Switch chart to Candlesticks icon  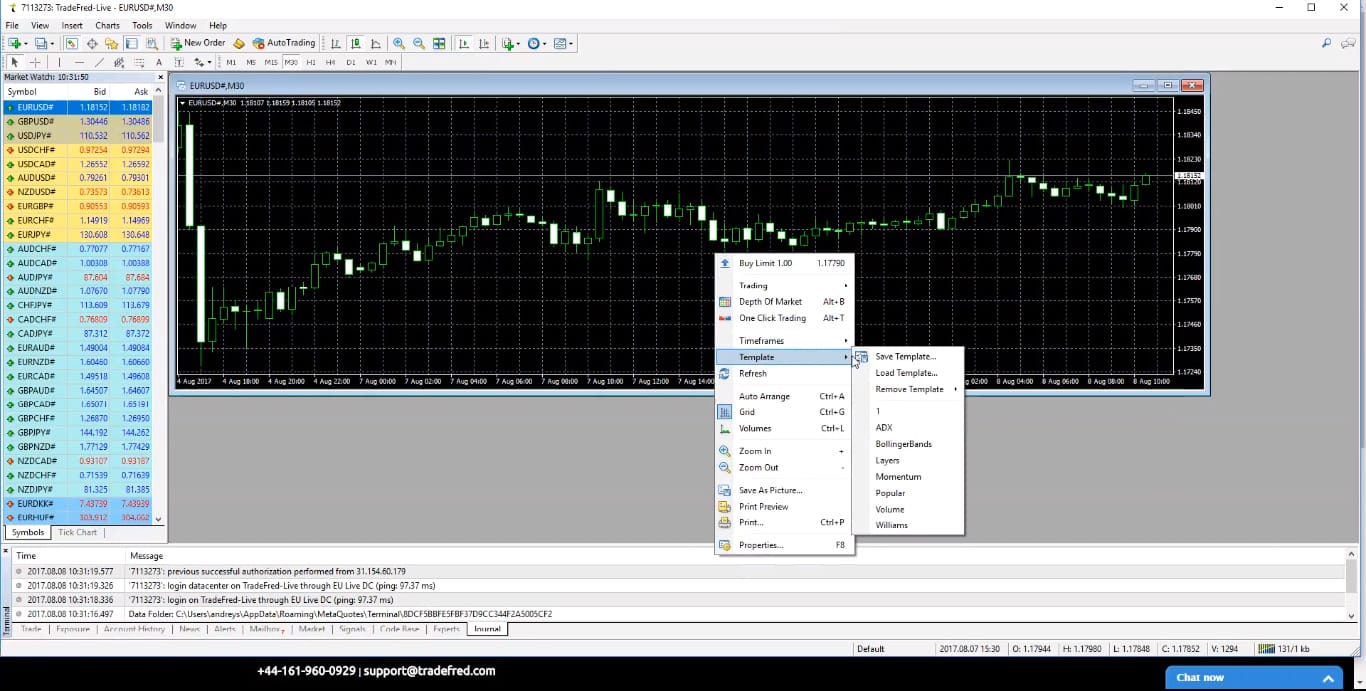(356, 43)
